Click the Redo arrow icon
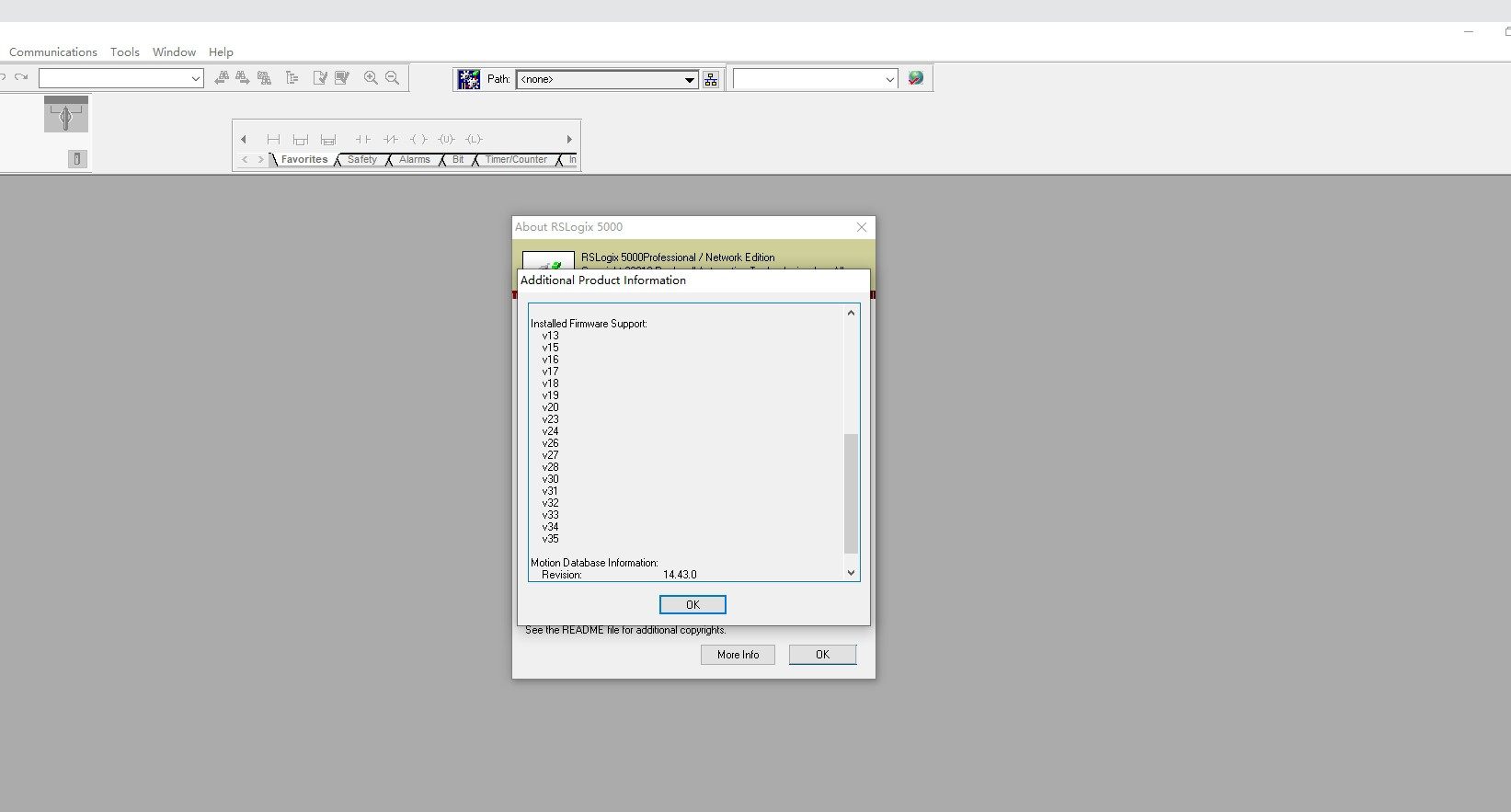1511x812 pixels. point(21,78)
